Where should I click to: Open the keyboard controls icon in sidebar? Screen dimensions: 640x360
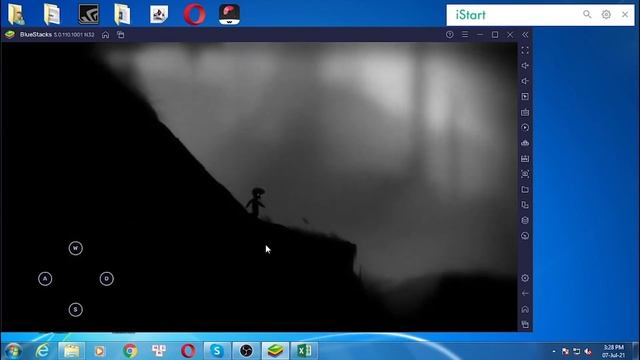[525, 112]
